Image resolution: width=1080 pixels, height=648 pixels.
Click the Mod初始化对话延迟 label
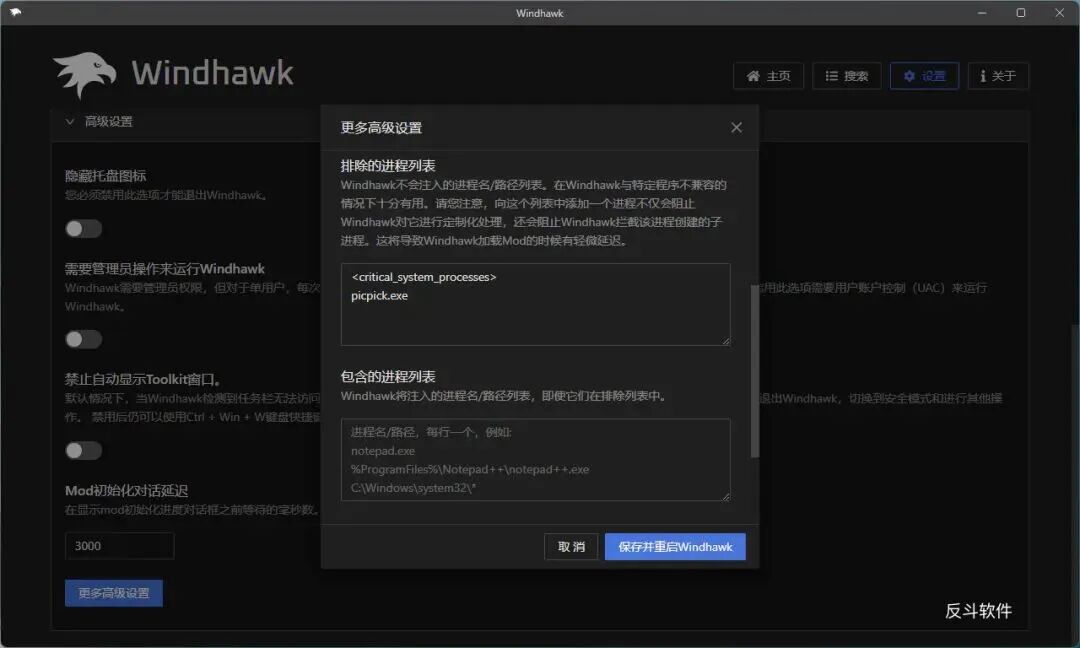(126, 491)
